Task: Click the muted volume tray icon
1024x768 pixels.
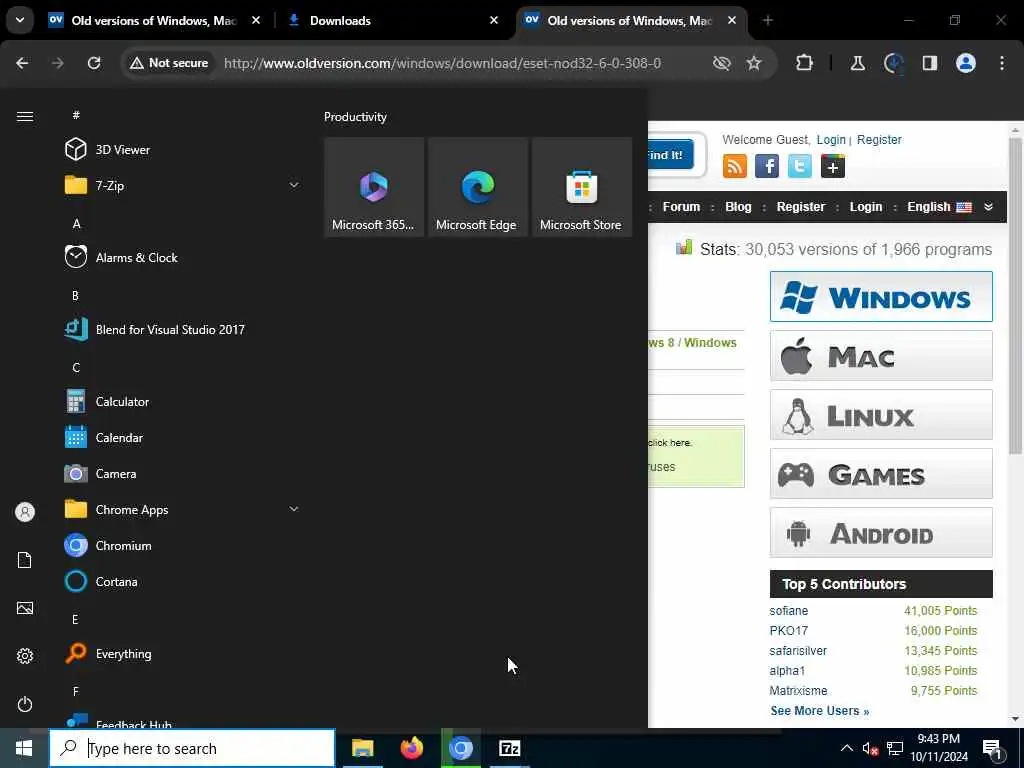Action: coord(870,749)
